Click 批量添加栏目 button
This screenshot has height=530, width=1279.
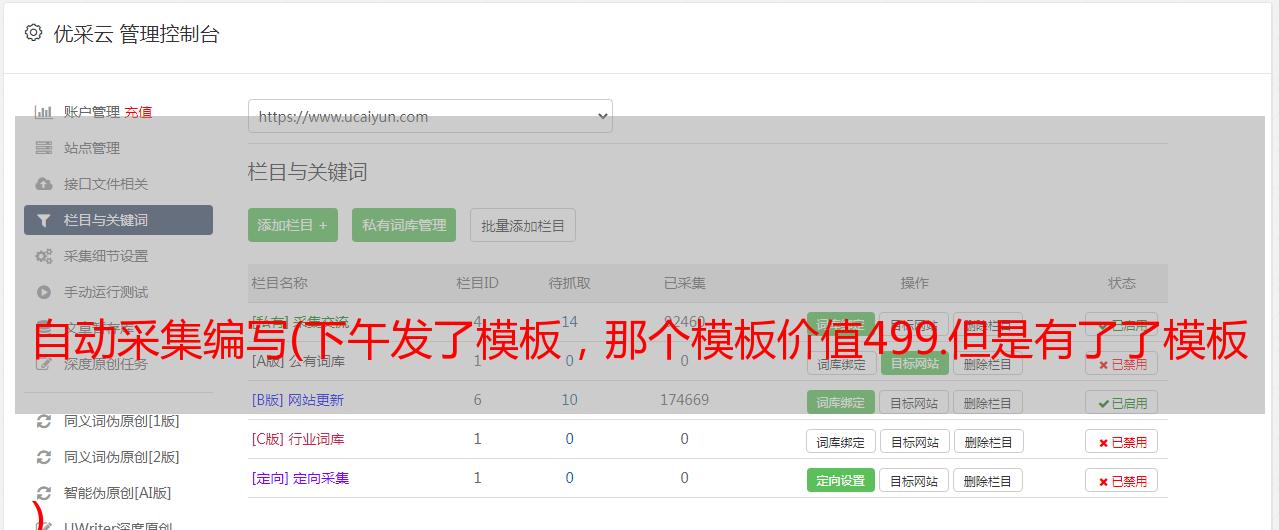coord(523,225)
